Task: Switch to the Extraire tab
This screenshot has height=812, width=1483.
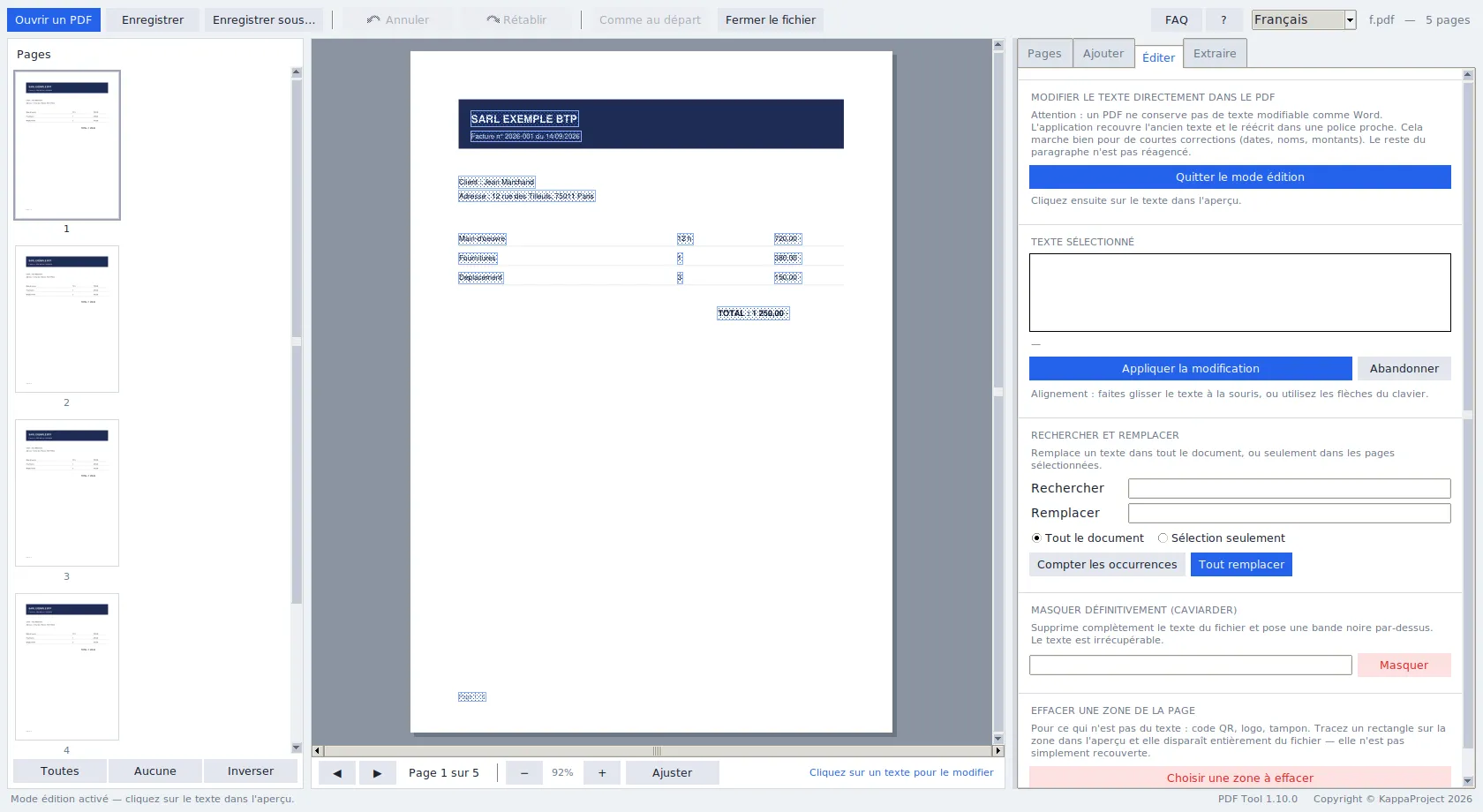Action: click(x=1215, y=53)
